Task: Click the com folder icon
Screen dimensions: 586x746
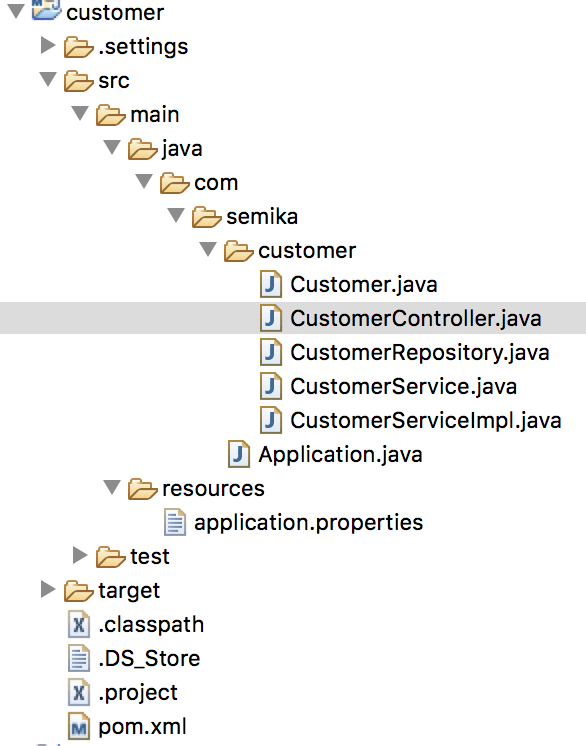Action: 175,183
